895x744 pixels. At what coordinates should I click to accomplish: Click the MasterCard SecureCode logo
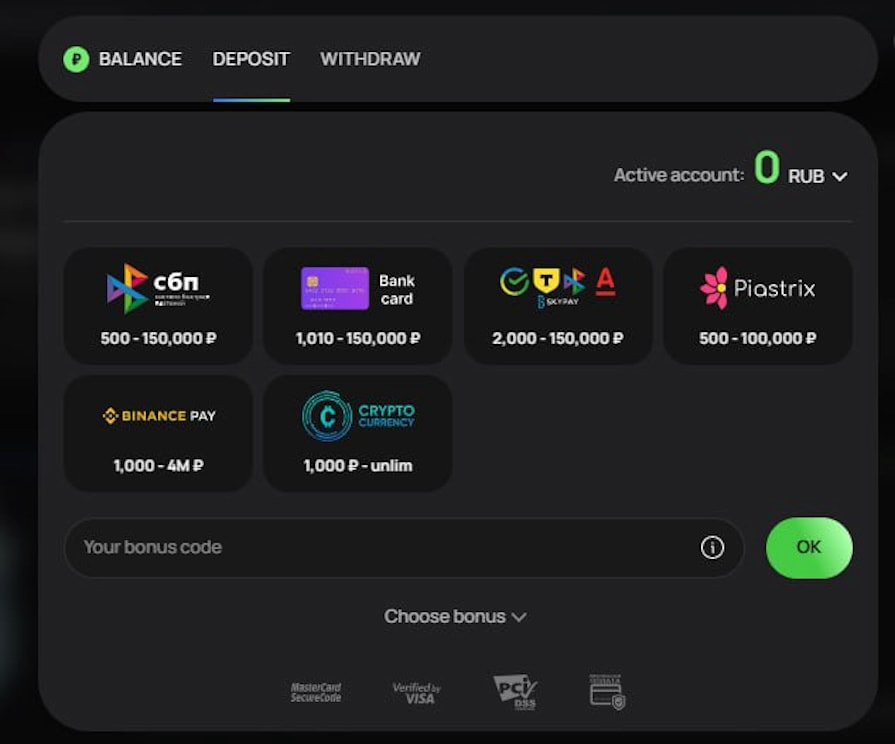tap(316, 692)
